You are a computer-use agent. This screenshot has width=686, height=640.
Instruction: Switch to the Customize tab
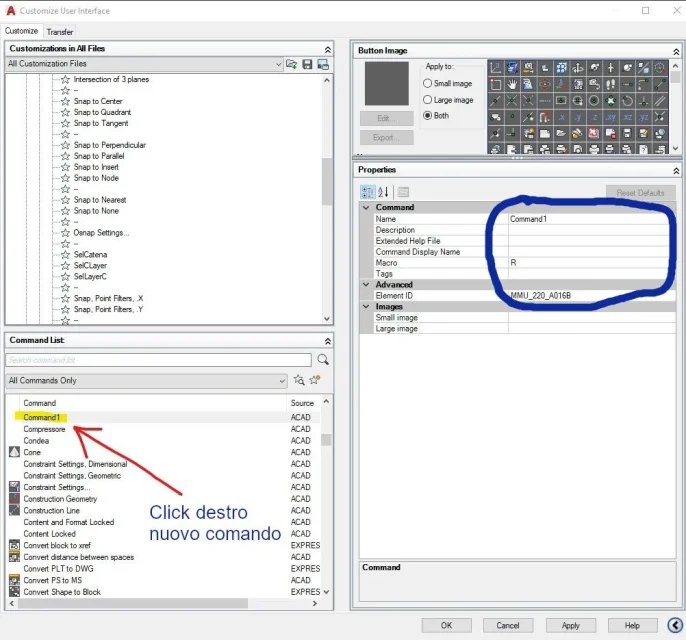(21, 31)
